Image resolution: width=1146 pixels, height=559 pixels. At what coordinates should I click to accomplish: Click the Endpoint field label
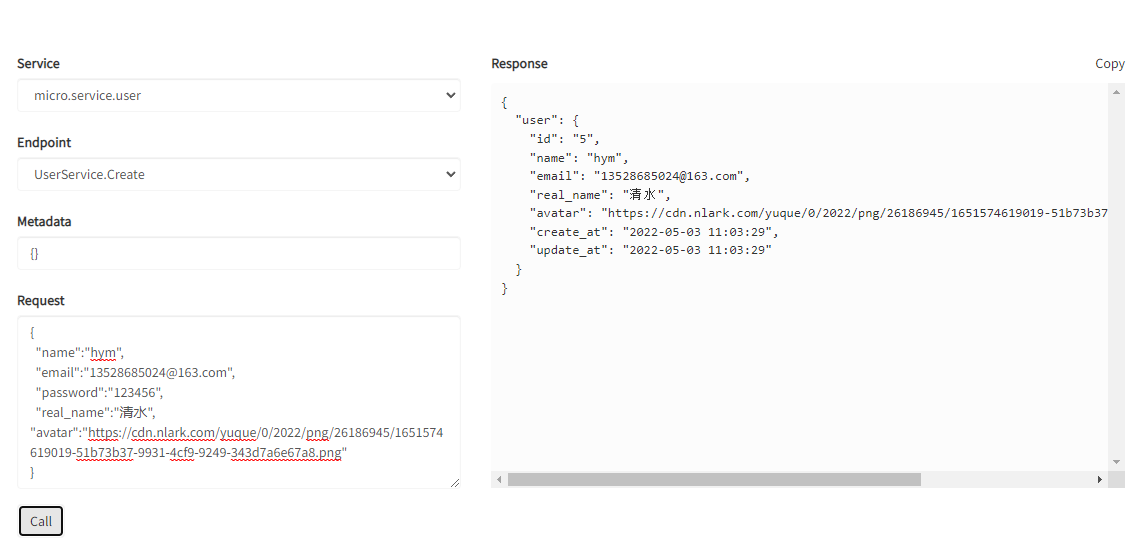(44, 142)
